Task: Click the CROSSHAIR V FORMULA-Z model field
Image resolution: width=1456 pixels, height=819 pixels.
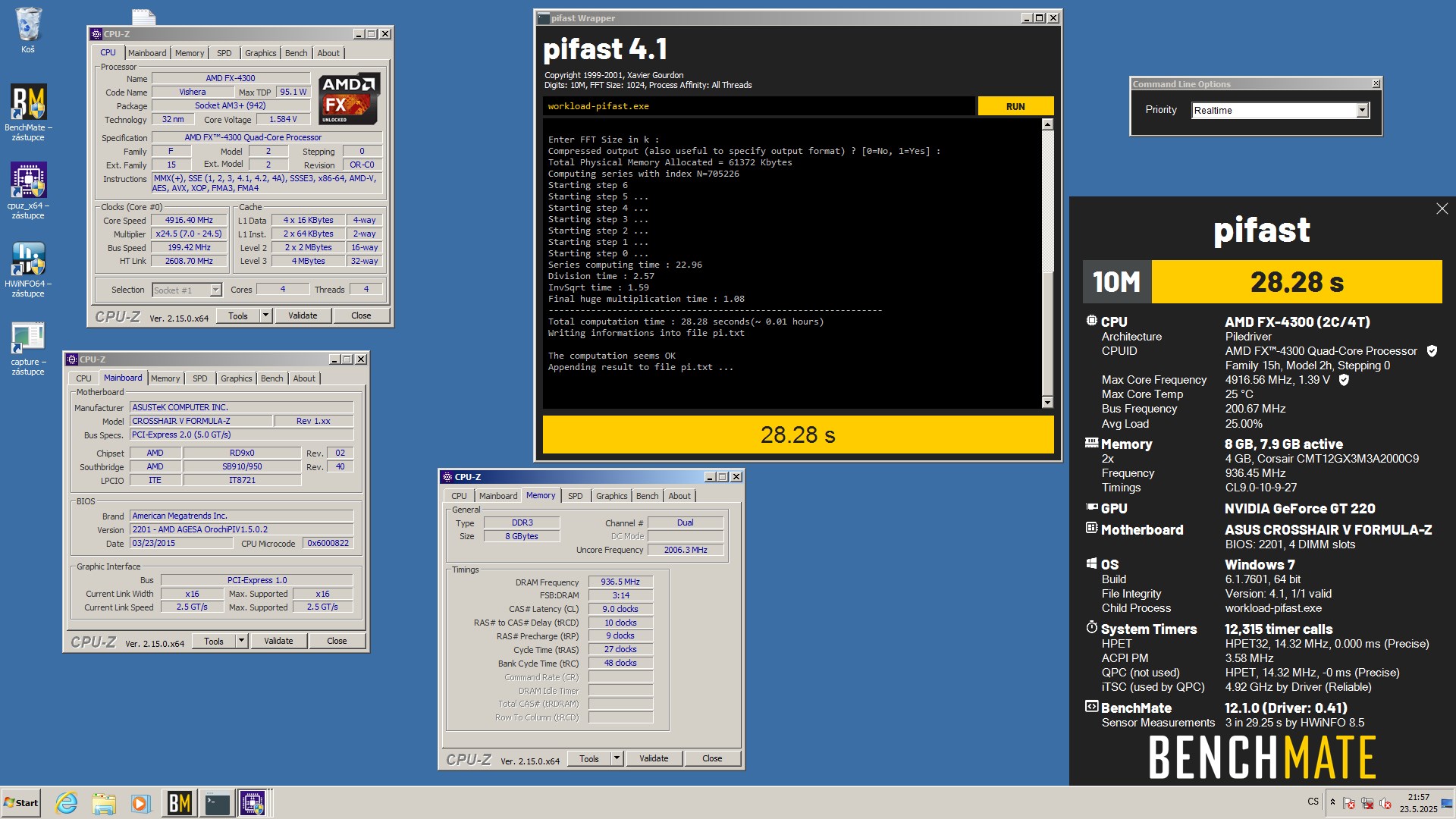Action: pyautogui.click(x=200, y=421)
